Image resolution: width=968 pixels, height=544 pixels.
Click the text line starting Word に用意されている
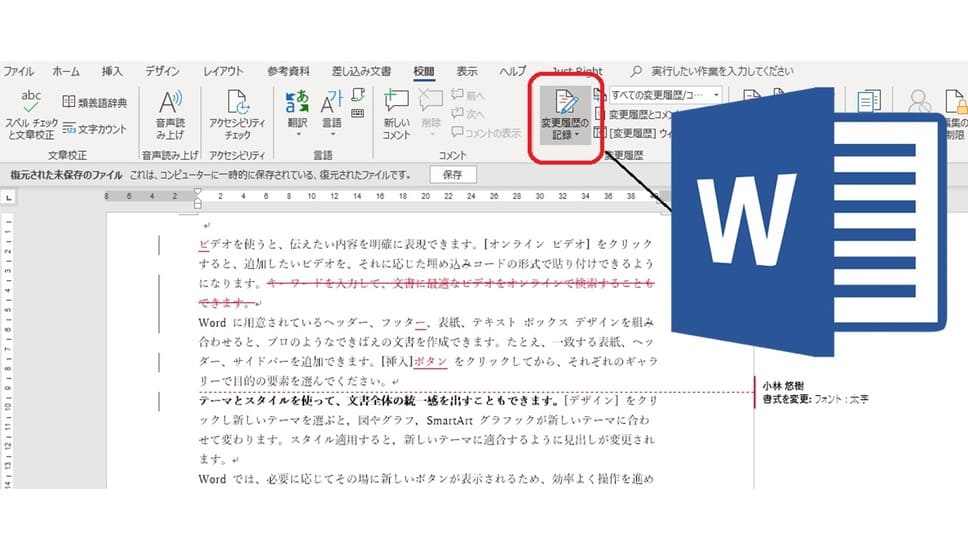click(426, 322)
